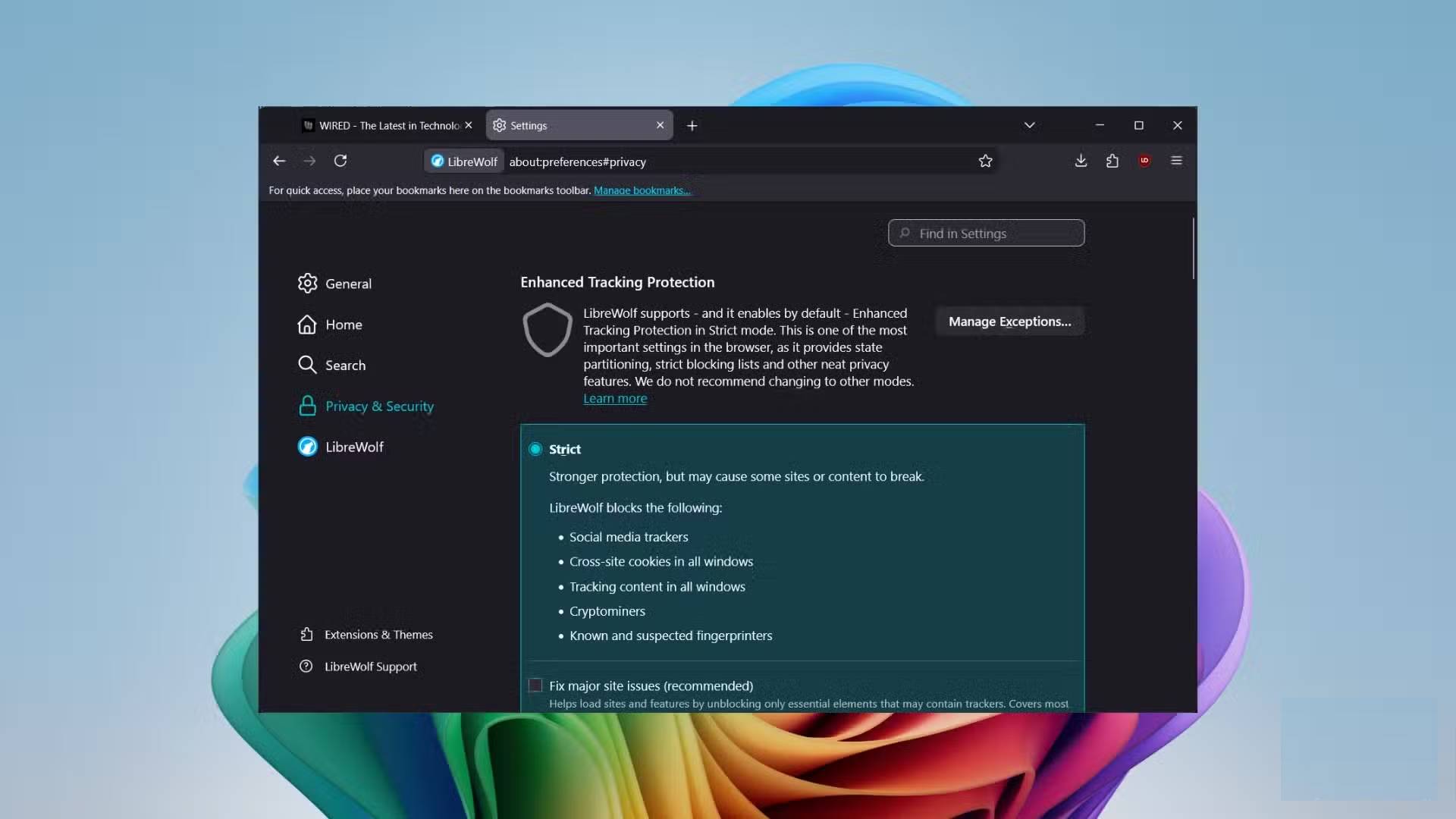Enable the Fix major site issues checkbox
The width and height of the screenshot is (1456, 819).
(x=535, y=686)
